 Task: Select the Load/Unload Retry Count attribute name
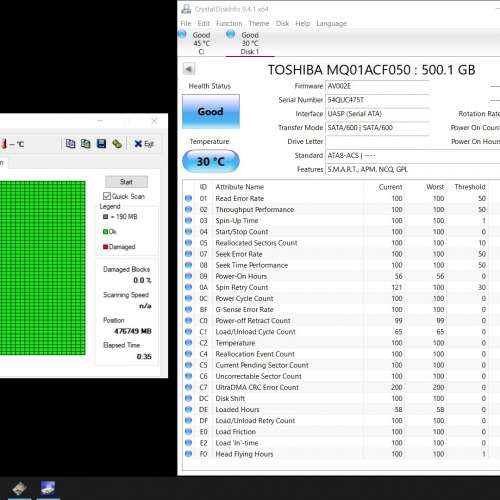click(x=255, y=421)
